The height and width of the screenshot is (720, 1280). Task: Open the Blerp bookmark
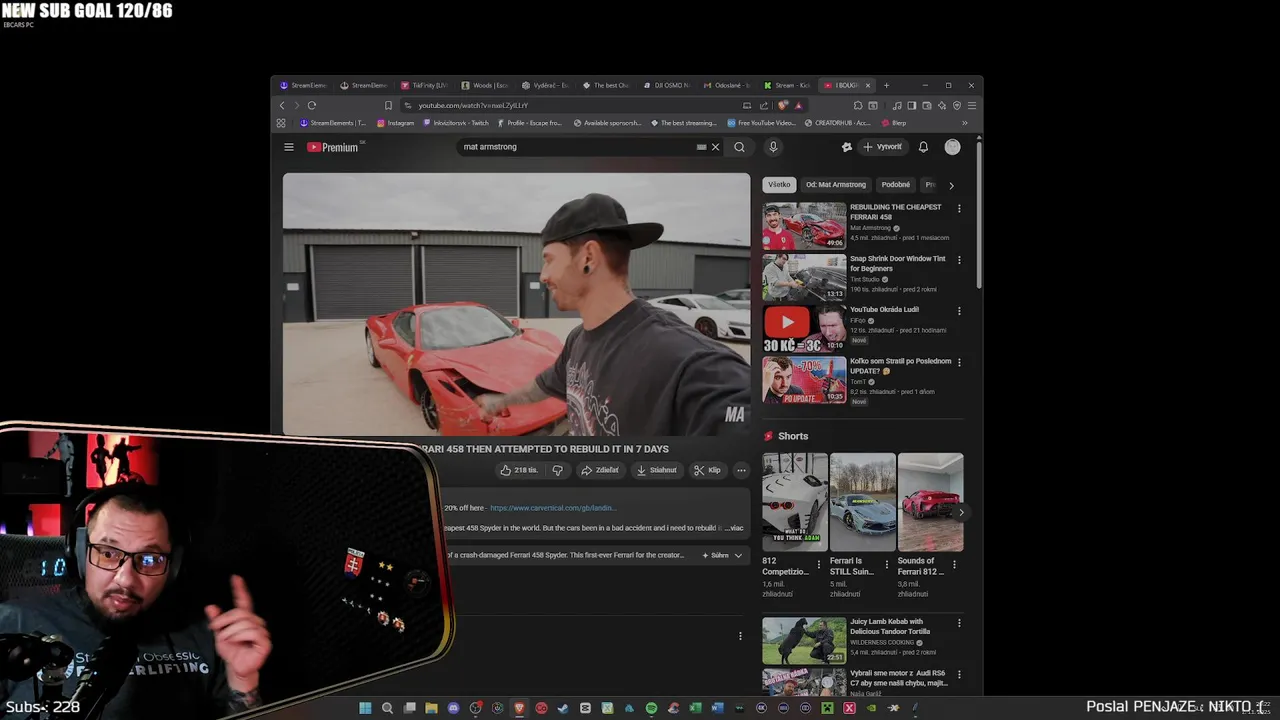point(893,123)
